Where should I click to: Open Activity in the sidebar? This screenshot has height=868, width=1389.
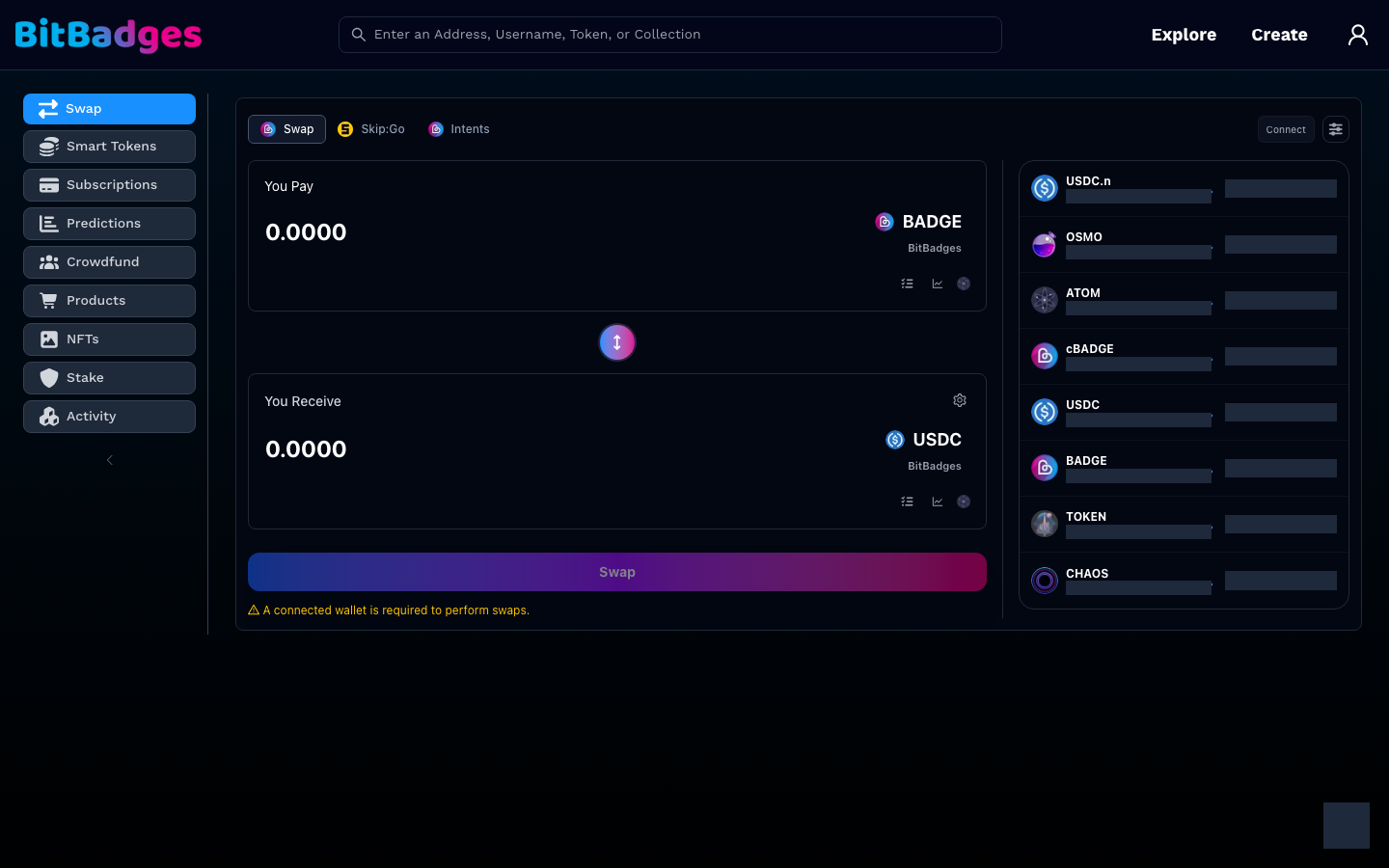(x=109, y=417)
